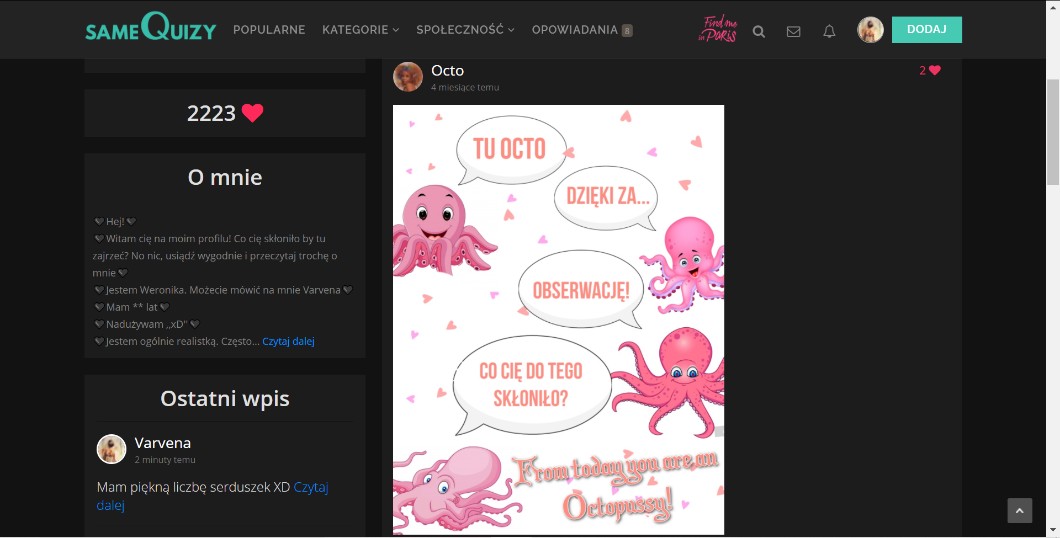Viewport: 1060px width, 538px height.
Task: Click Octo's avatar on the post
Action: (408, 77)
